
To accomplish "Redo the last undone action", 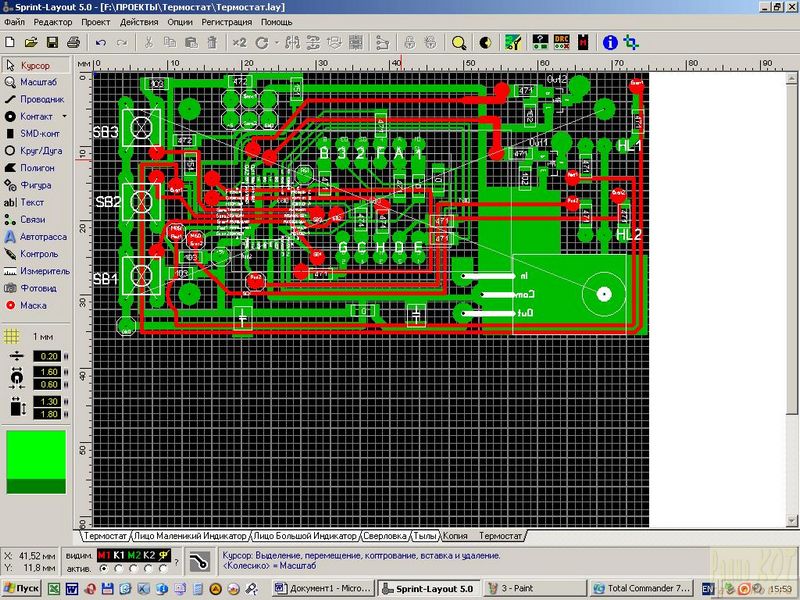I will [x=121, y=43].
